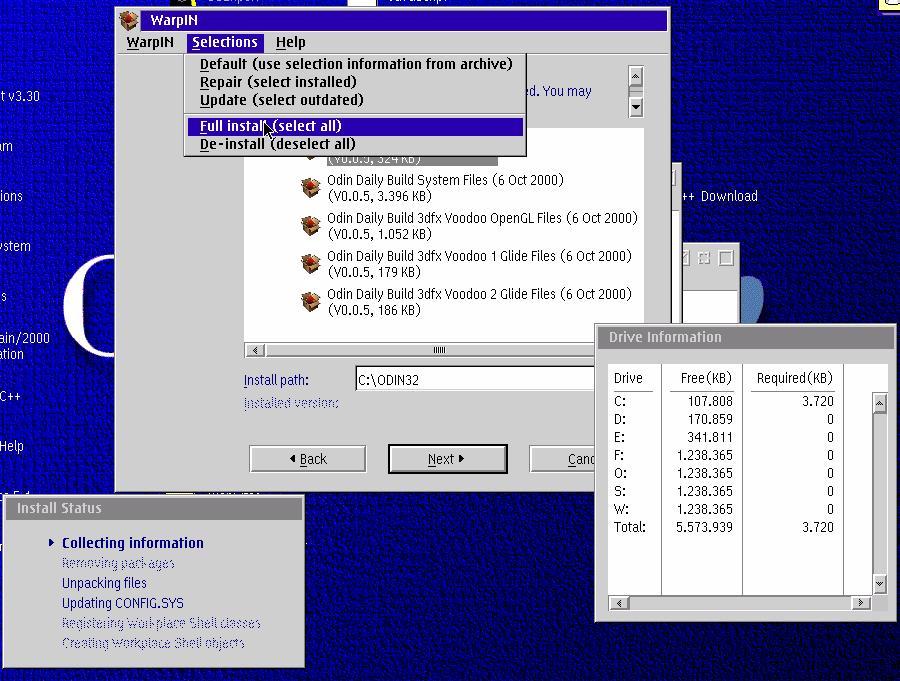900x681 pixels.
Task: Open the Help menu
Action: [290, 42]
